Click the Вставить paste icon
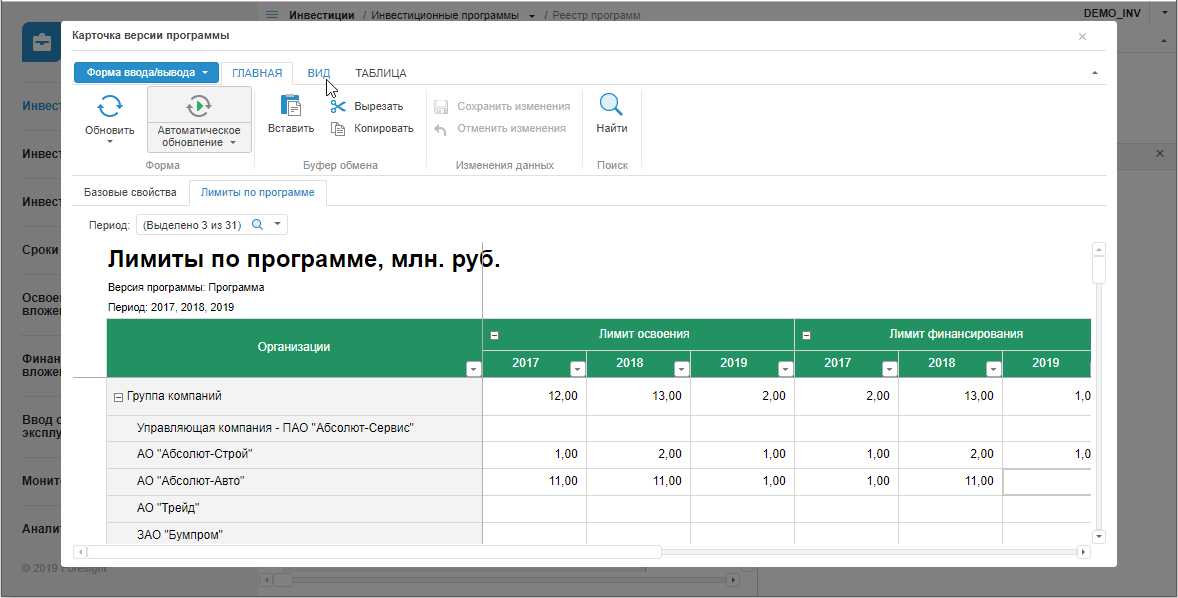The width and height of the screenshot is (1178, 598). [x=290, y=106]
